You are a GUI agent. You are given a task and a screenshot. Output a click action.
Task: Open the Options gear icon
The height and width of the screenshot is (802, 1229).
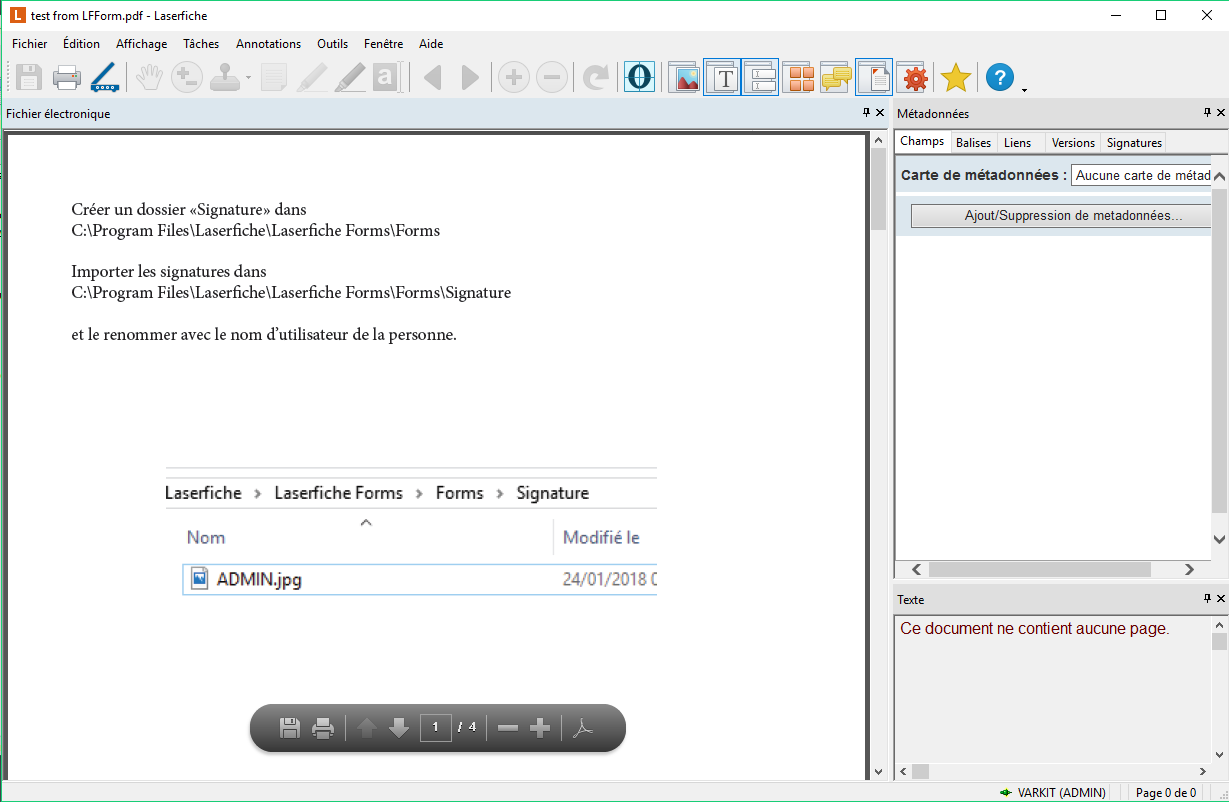tap(913, 77)
